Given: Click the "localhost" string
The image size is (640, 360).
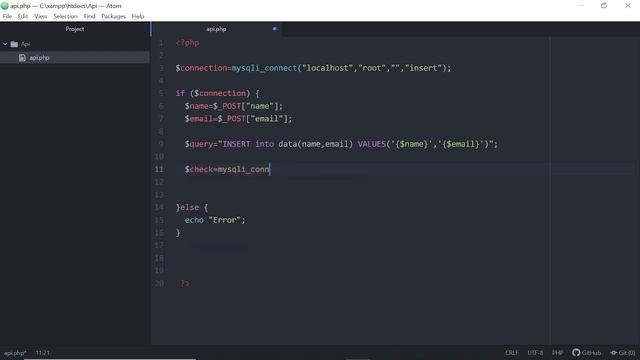Looking at the screenshot, I should coord(327,68).
